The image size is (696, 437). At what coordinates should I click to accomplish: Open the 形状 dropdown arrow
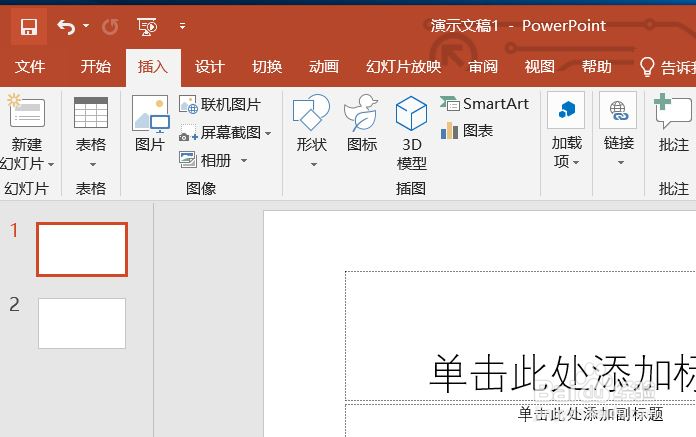314,165
